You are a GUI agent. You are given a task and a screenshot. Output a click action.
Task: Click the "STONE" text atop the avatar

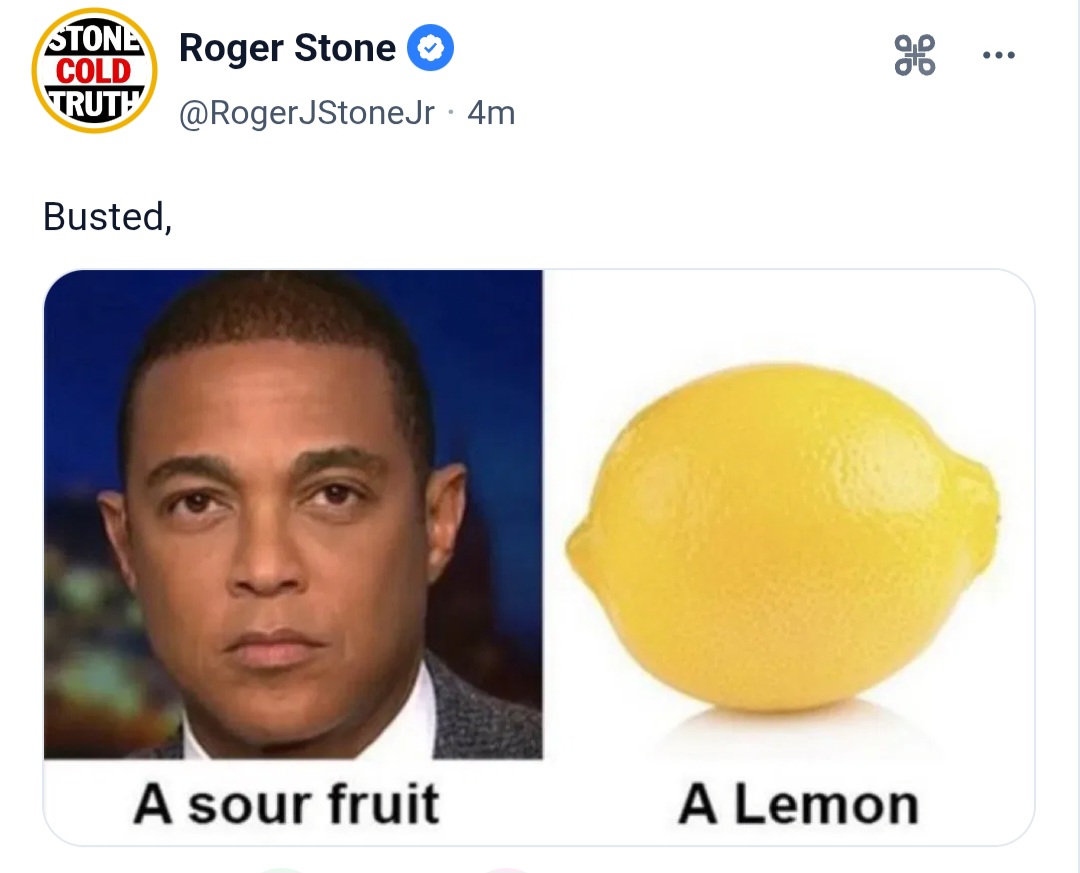94,40
